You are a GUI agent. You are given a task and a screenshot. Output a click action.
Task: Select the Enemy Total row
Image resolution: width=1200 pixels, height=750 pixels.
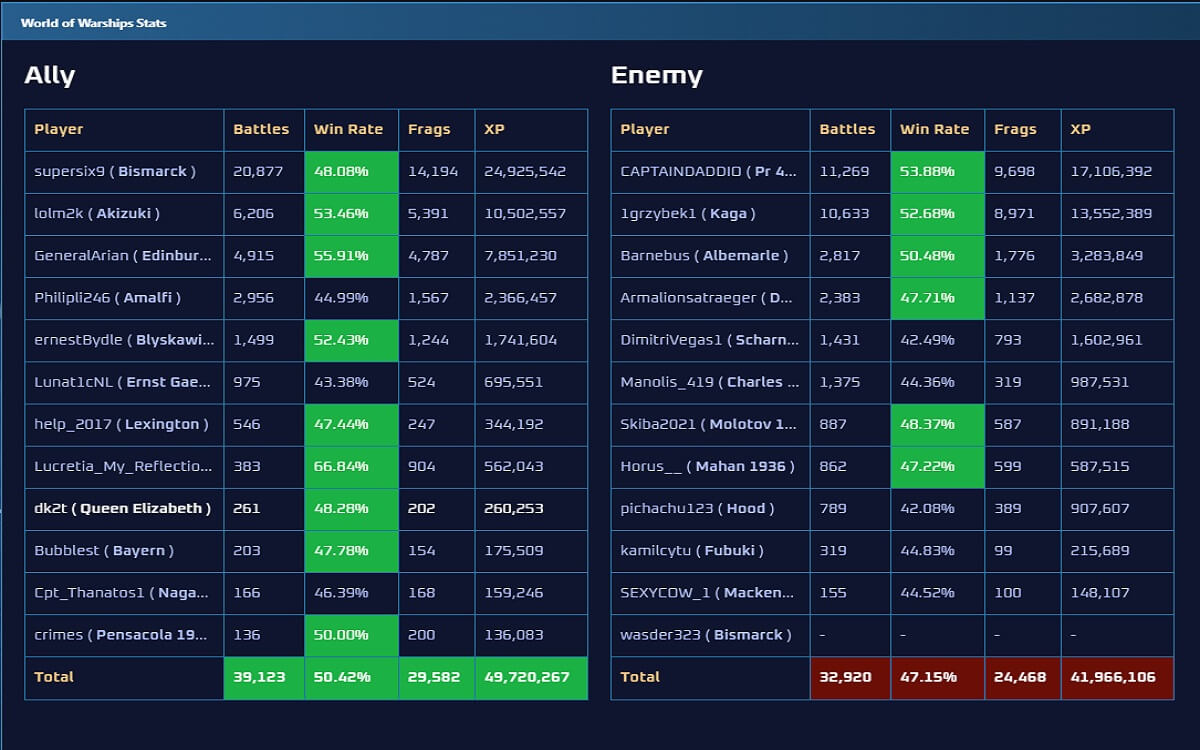tap(638, 677)
